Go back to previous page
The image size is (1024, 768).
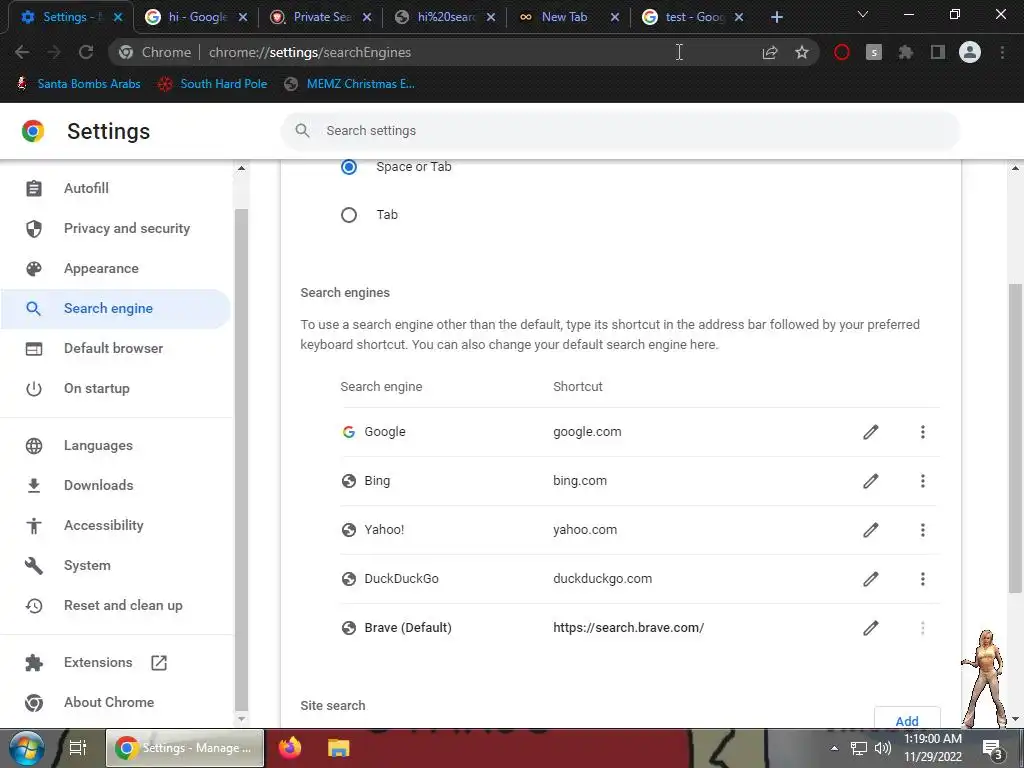click(22, 52)
